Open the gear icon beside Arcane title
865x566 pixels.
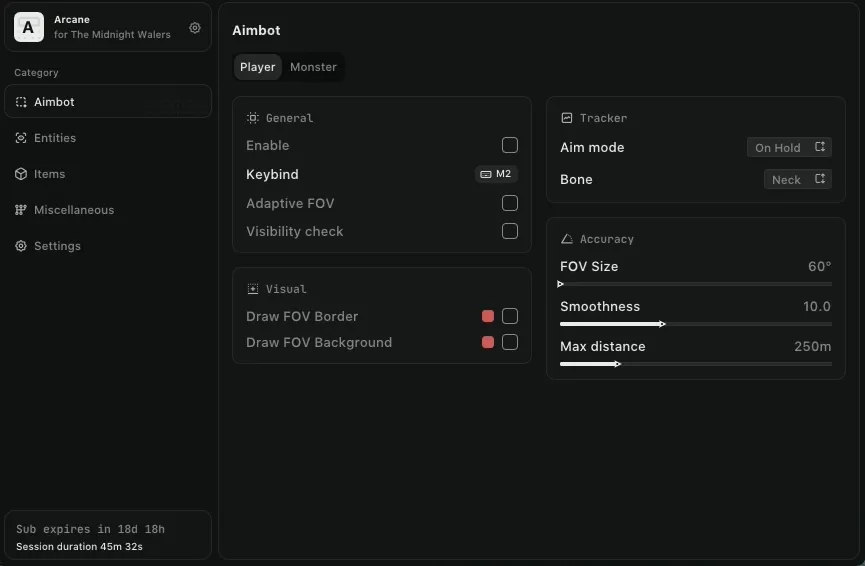tap(195, 28)
